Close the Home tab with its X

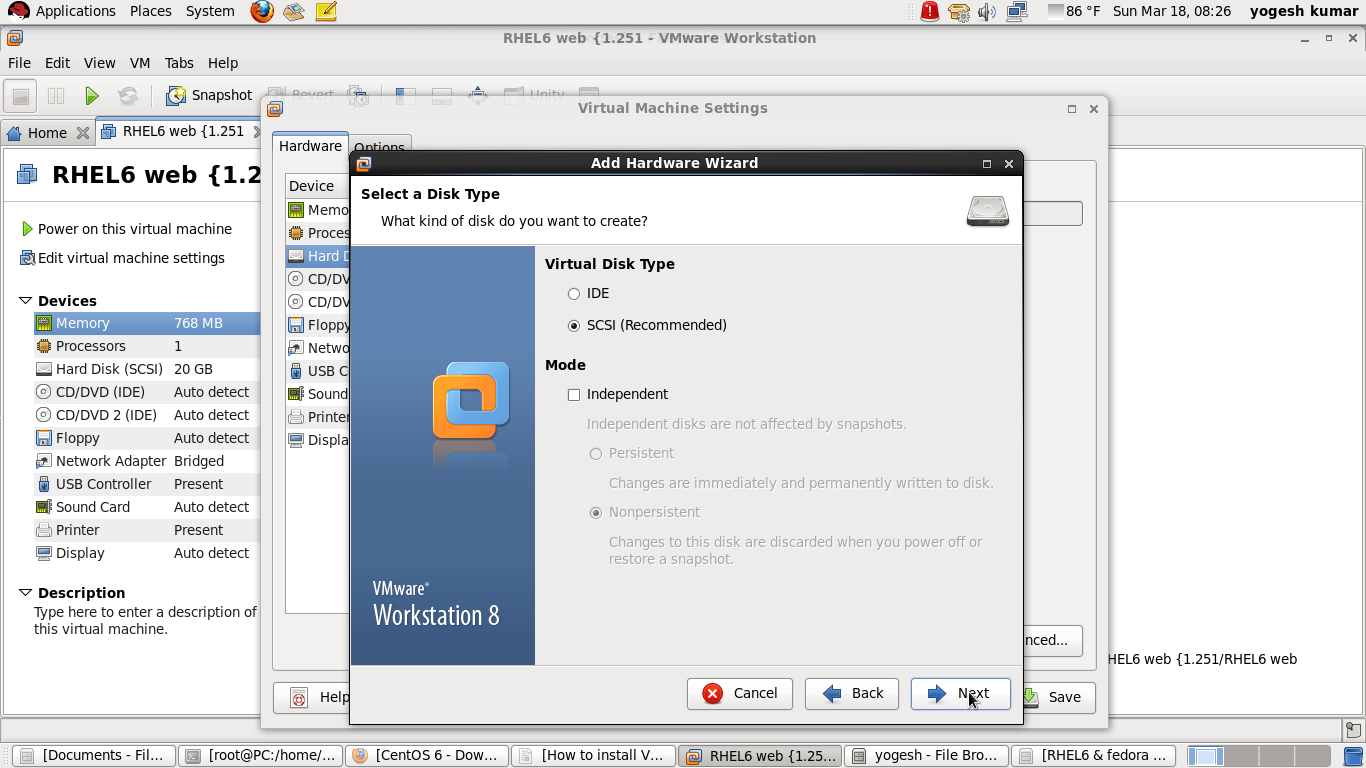83,132
